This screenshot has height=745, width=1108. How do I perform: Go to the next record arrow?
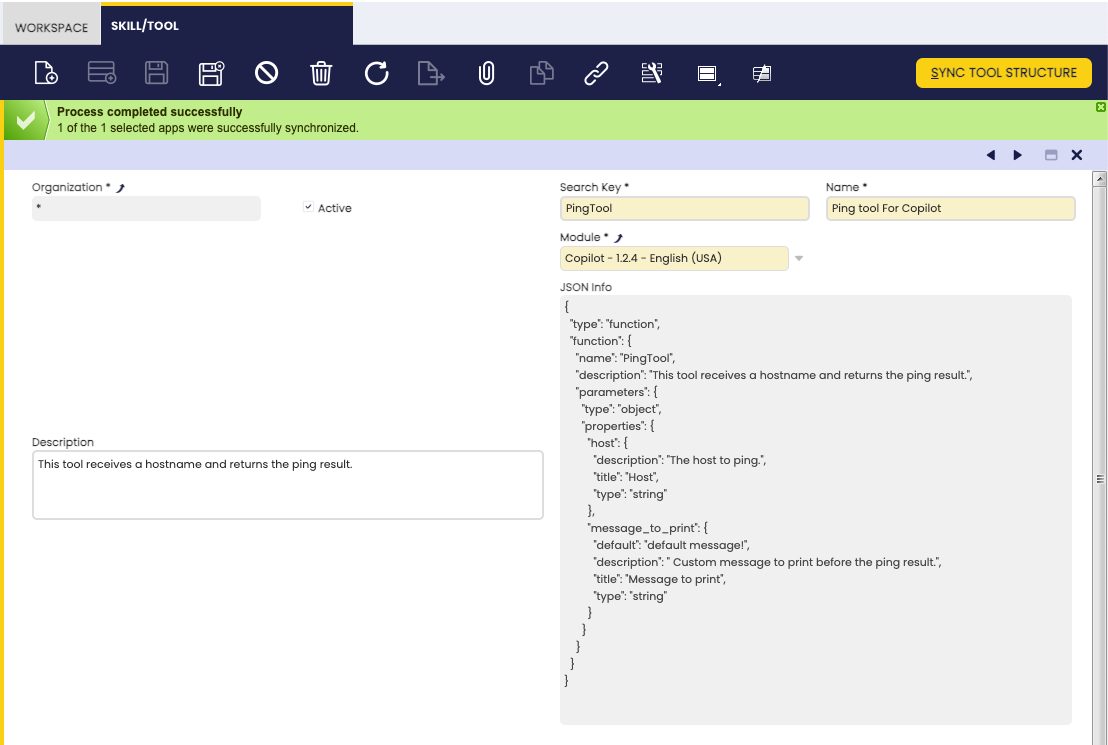(1018, 155)
